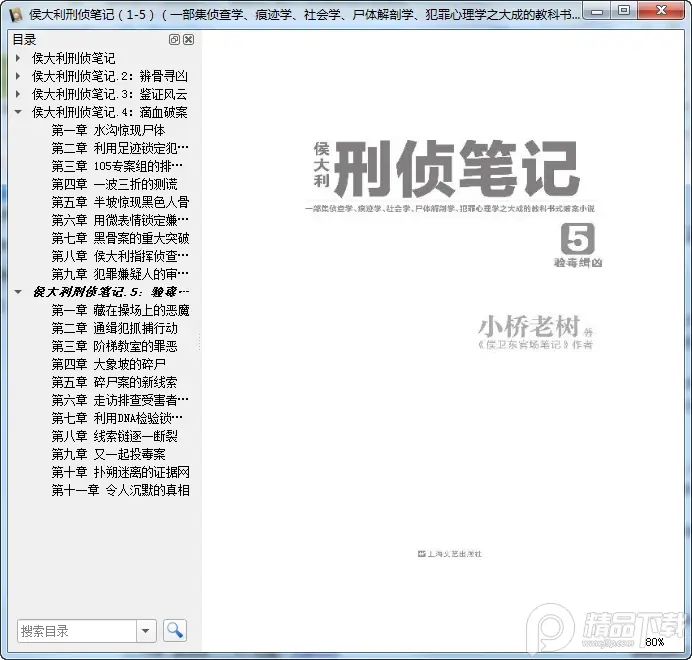Click the 搜索目录 search input field

coord(77,630)
